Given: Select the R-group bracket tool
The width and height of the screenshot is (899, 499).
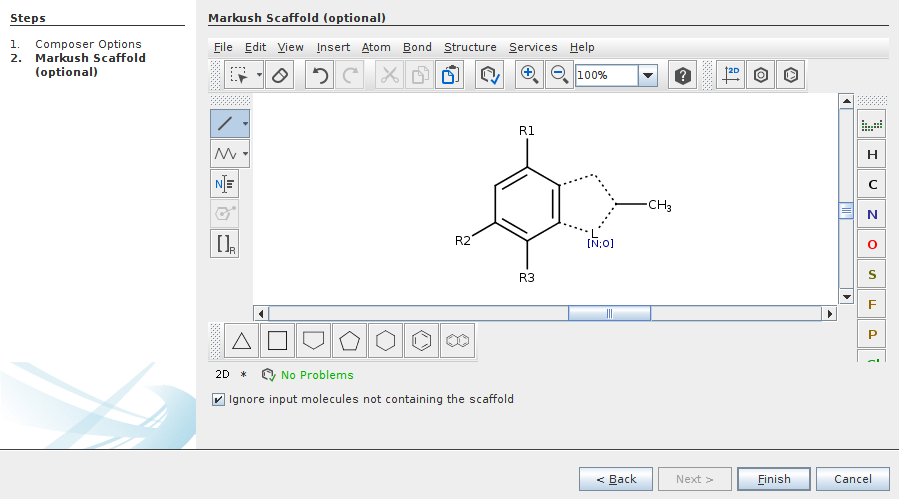Looking at the screenshot, I should click(225, 244).
